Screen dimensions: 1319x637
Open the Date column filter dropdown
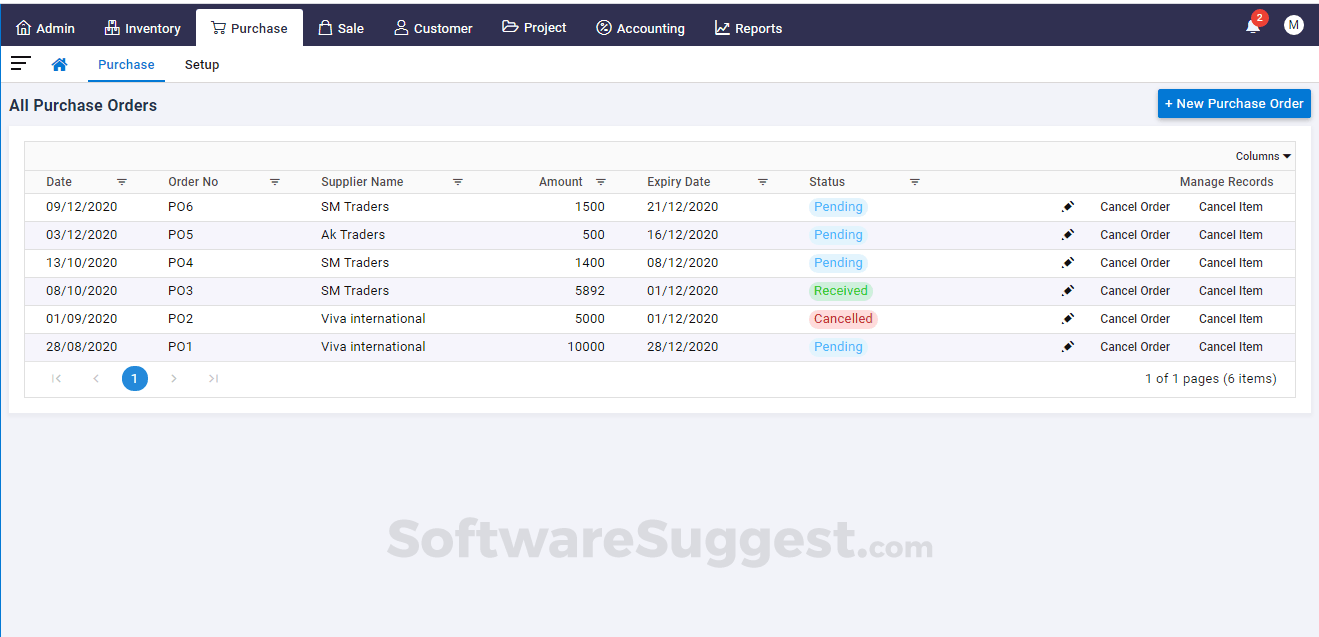122,182
